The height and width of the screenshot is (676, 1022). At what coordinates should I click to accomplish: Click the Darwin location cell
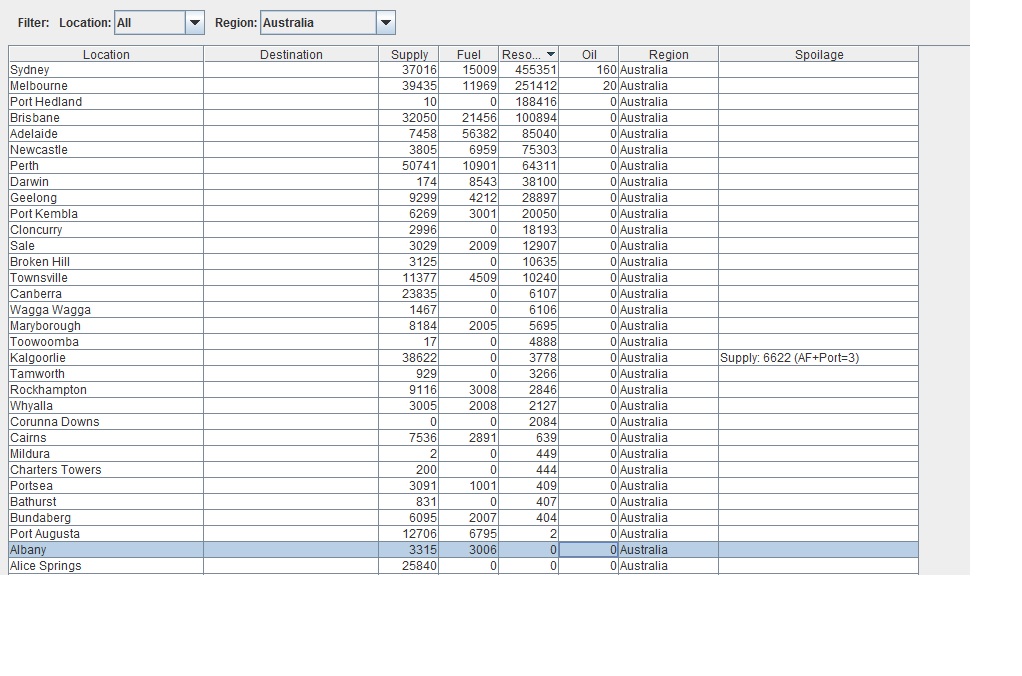[106, 182]
